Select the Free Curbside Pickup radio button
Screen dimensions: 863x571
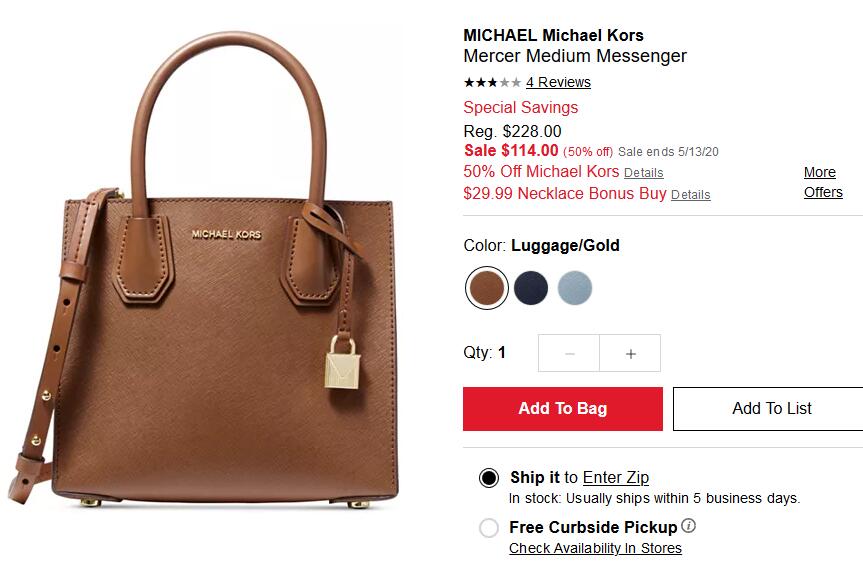click(489, 528)
